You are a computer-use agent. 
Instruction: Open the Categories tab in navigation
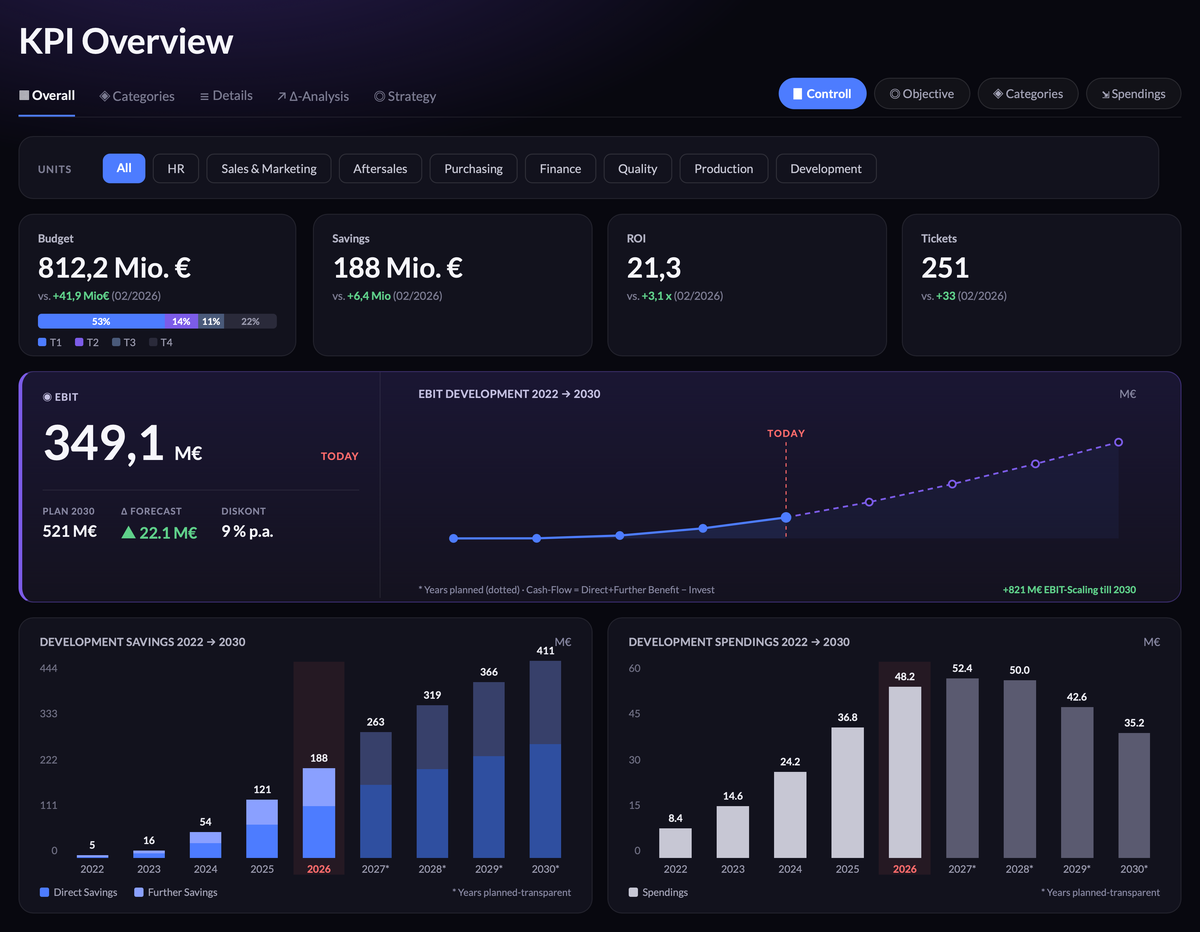point(137,96)
